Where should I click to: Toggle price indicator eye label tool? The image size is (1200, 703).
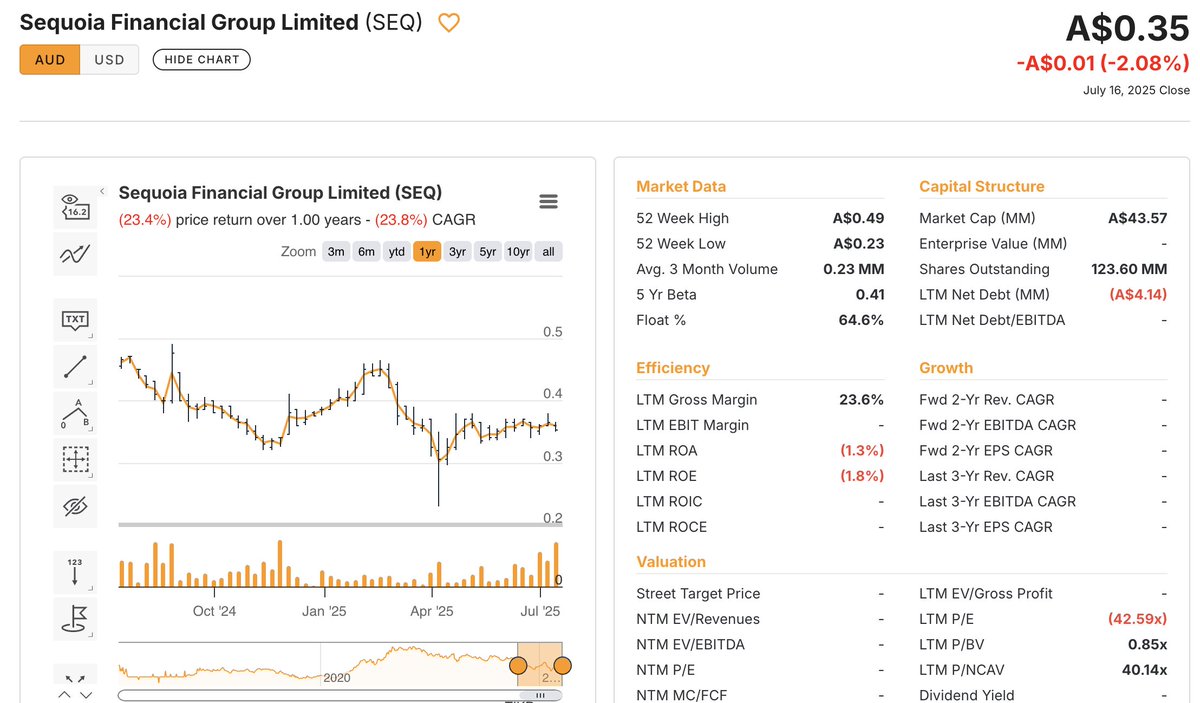point(75,206)
